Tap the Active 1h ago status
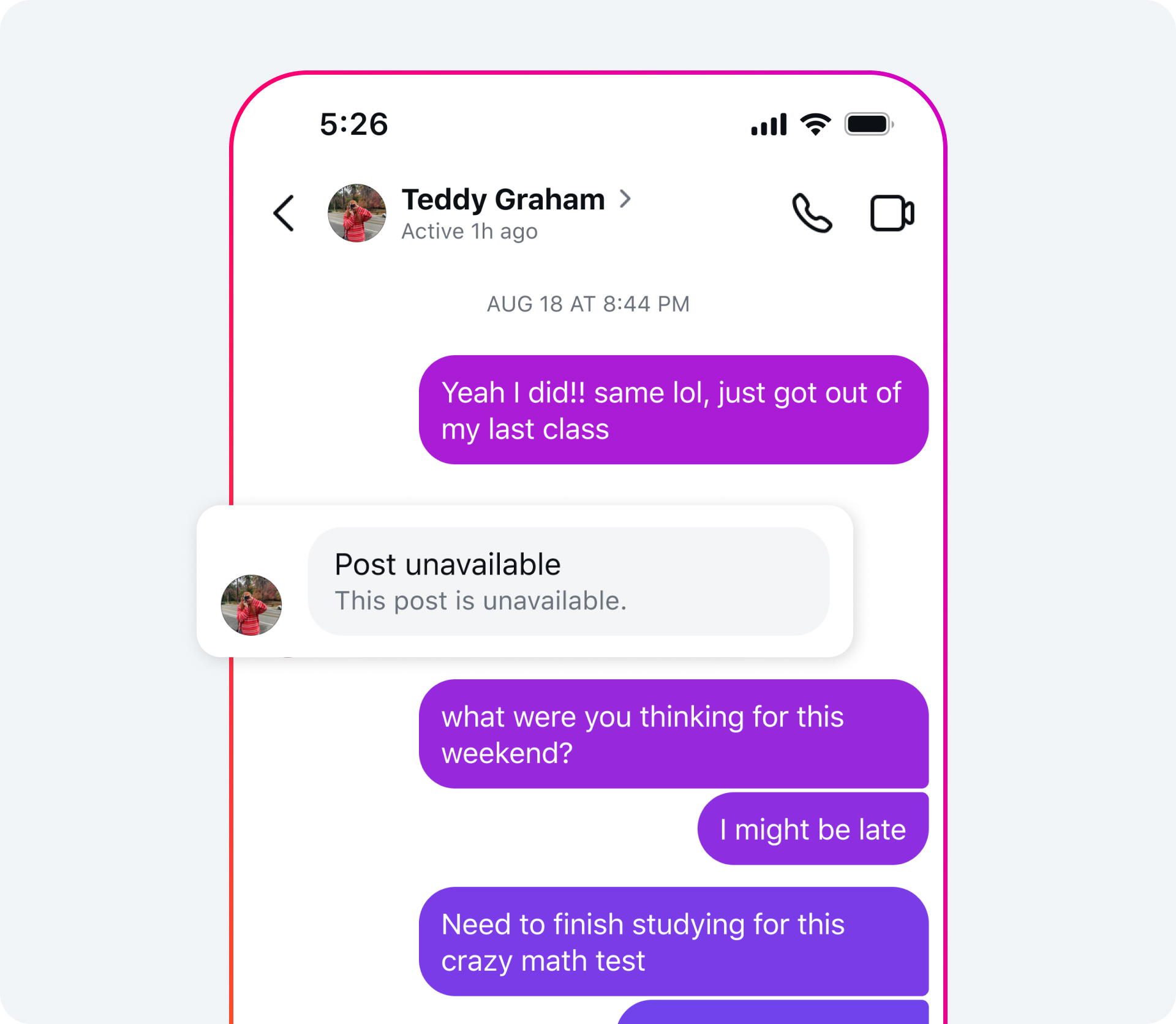 click(x=469, y=232)
